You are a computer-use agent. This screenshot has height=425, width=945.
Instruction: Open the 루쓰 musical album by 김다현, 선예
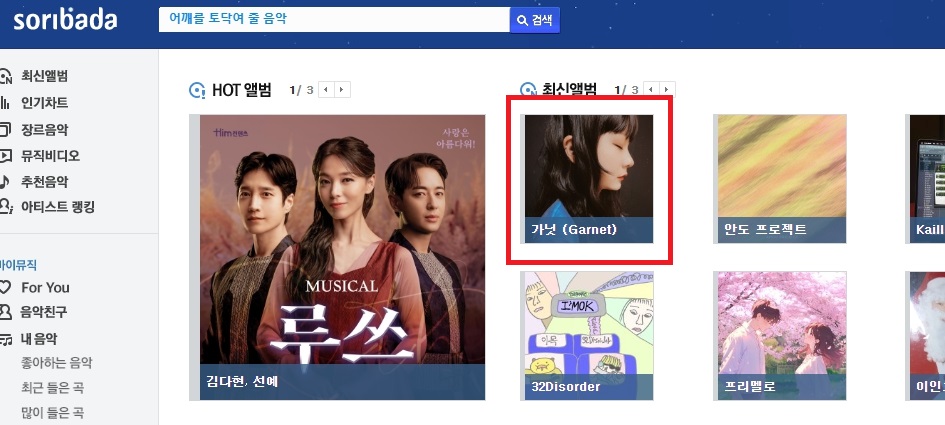coord(342,257)
